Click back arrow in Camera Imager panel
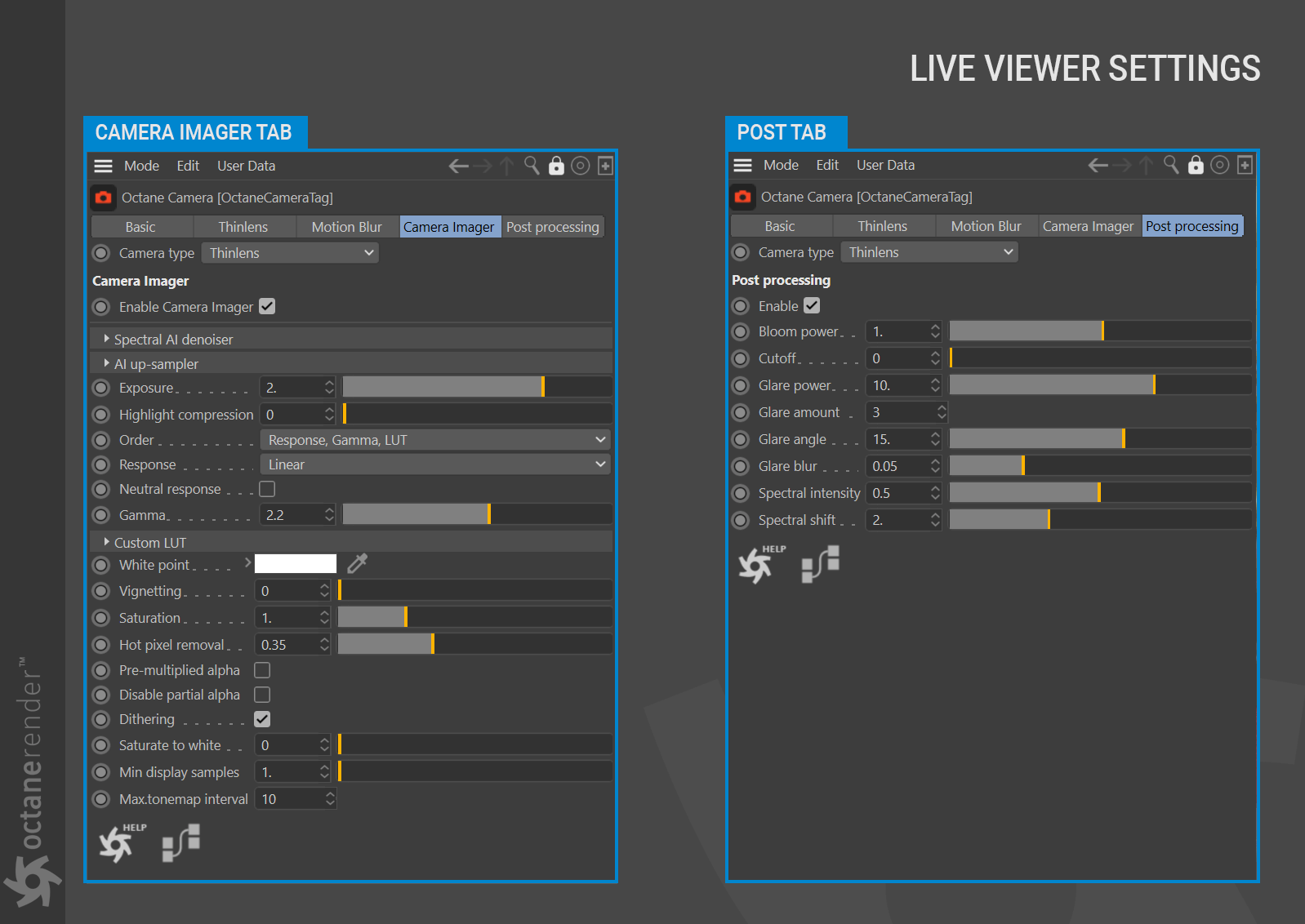1305x924 pixels. [x=459, y=167]
